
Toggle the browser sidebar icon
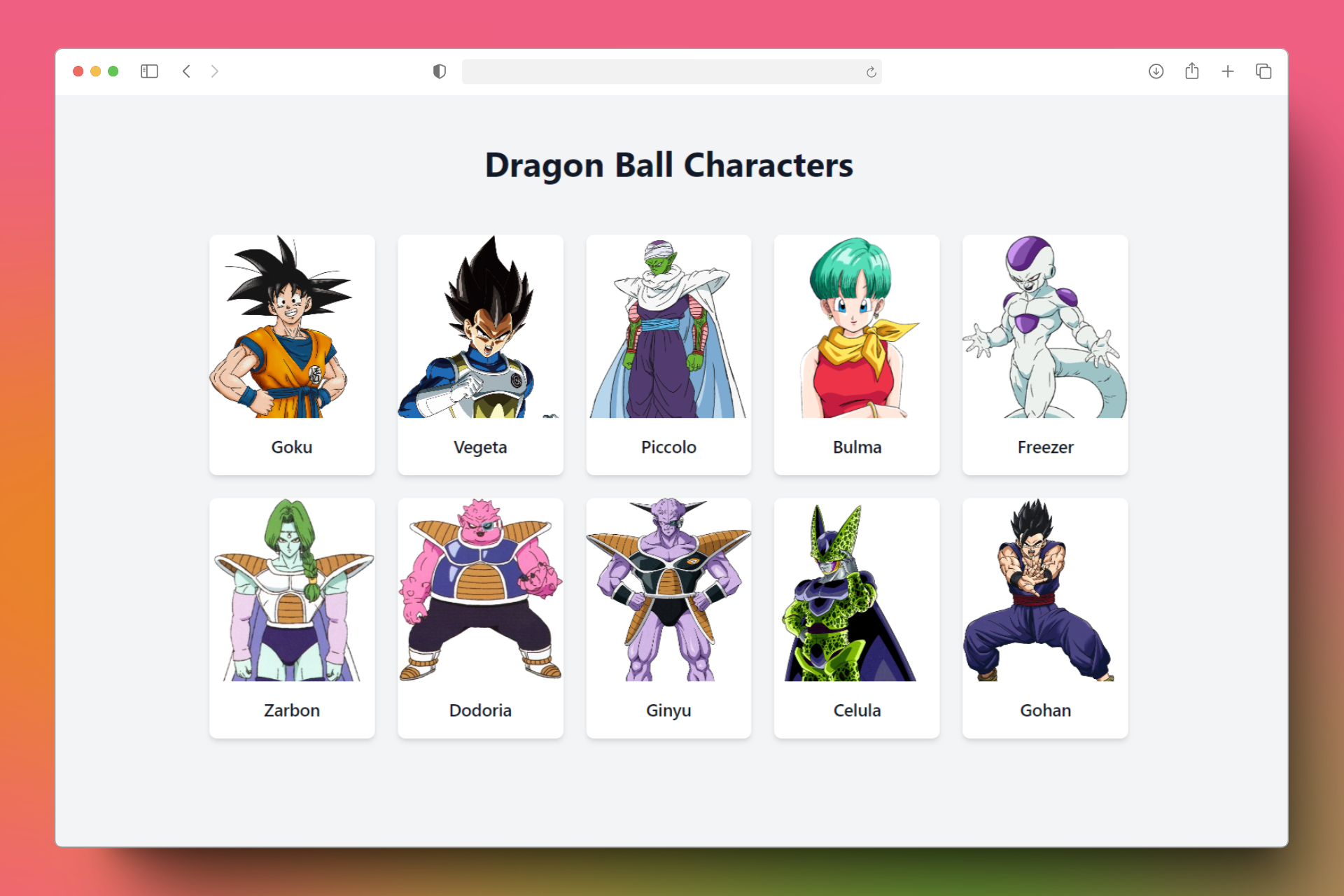149,71
